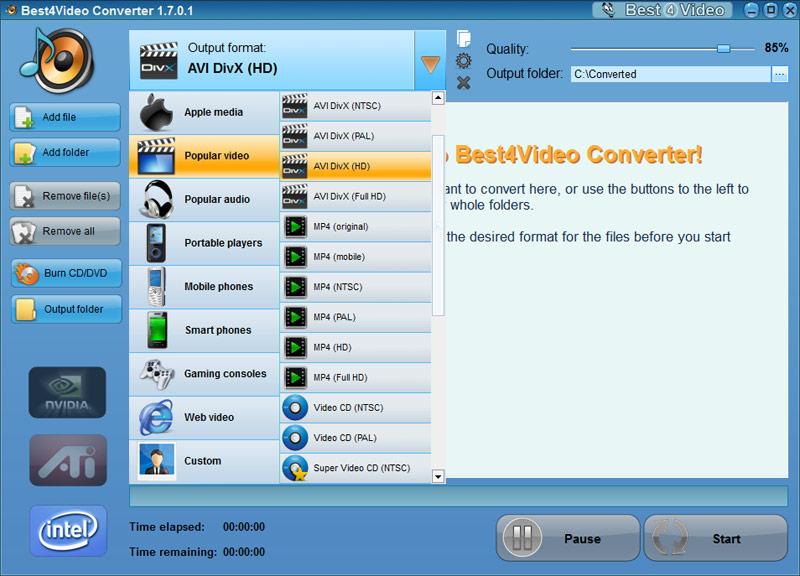Select the Portable players category
The image size is (800, 576).
click(204, 243)
